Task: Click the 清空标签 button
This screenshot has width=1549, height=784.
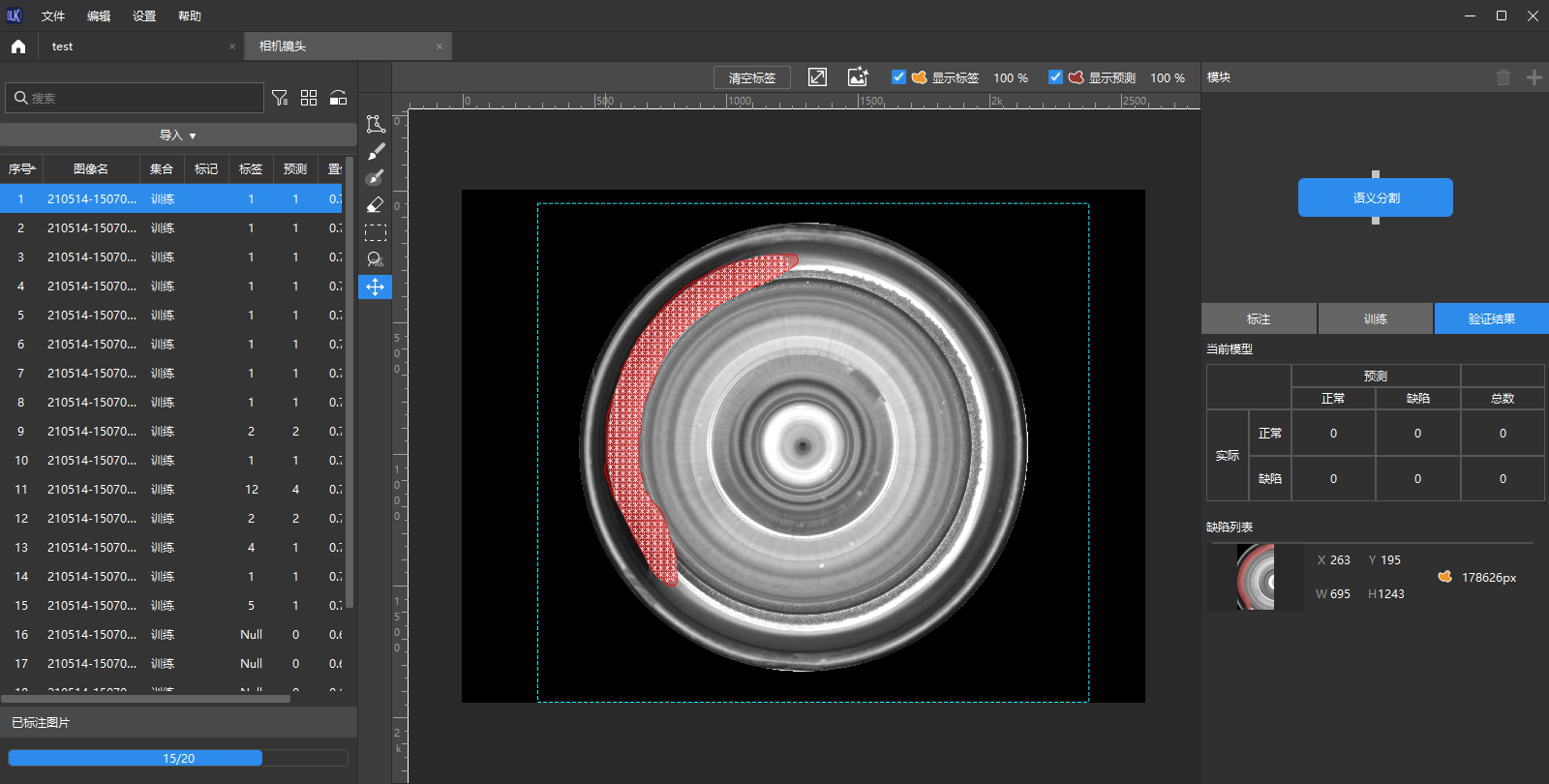Action: (752, 77)
